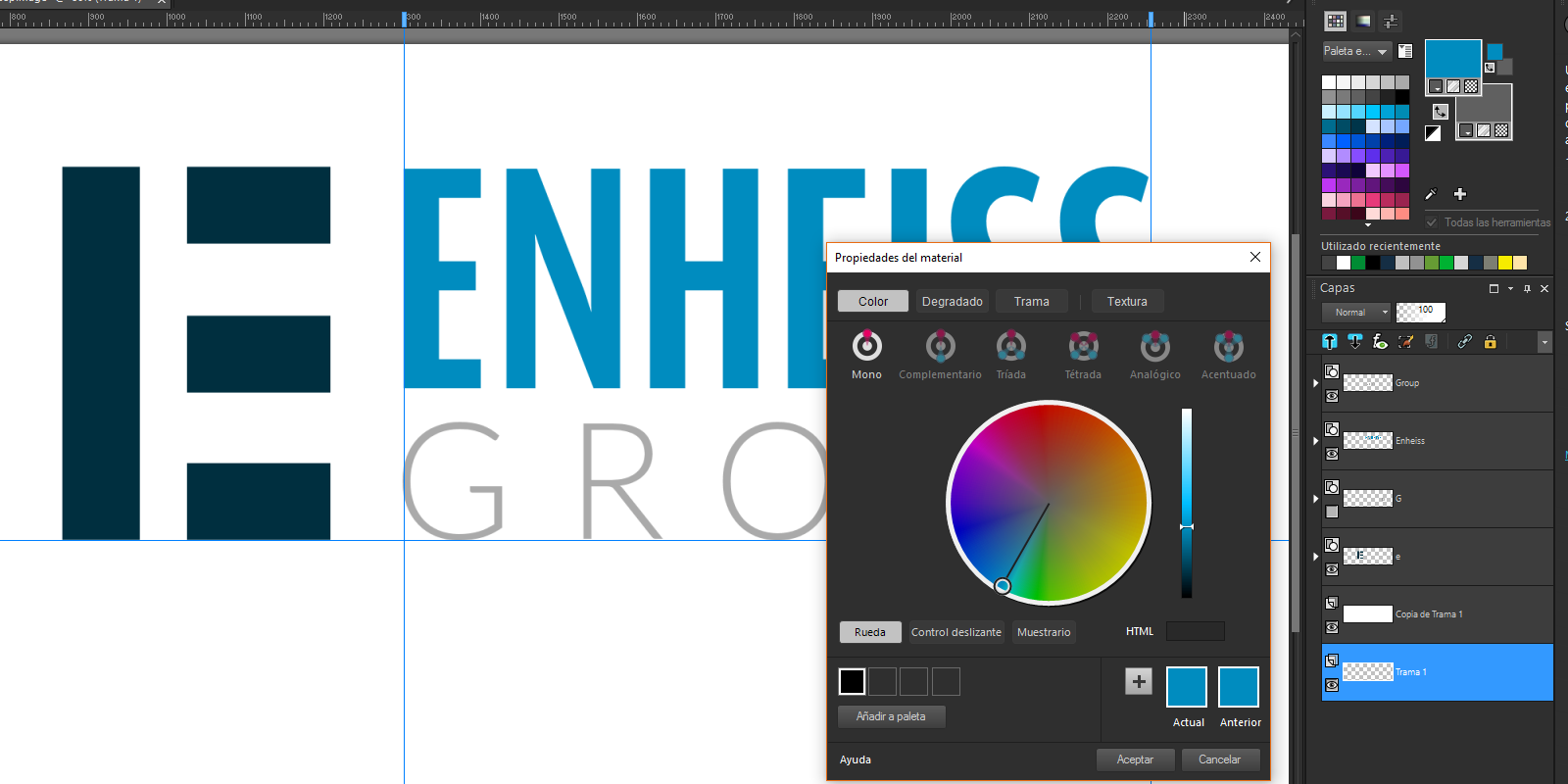1568x784 pixels.
Task: Open the Normal blend mode dropdown
Action: pos(1356,313)
